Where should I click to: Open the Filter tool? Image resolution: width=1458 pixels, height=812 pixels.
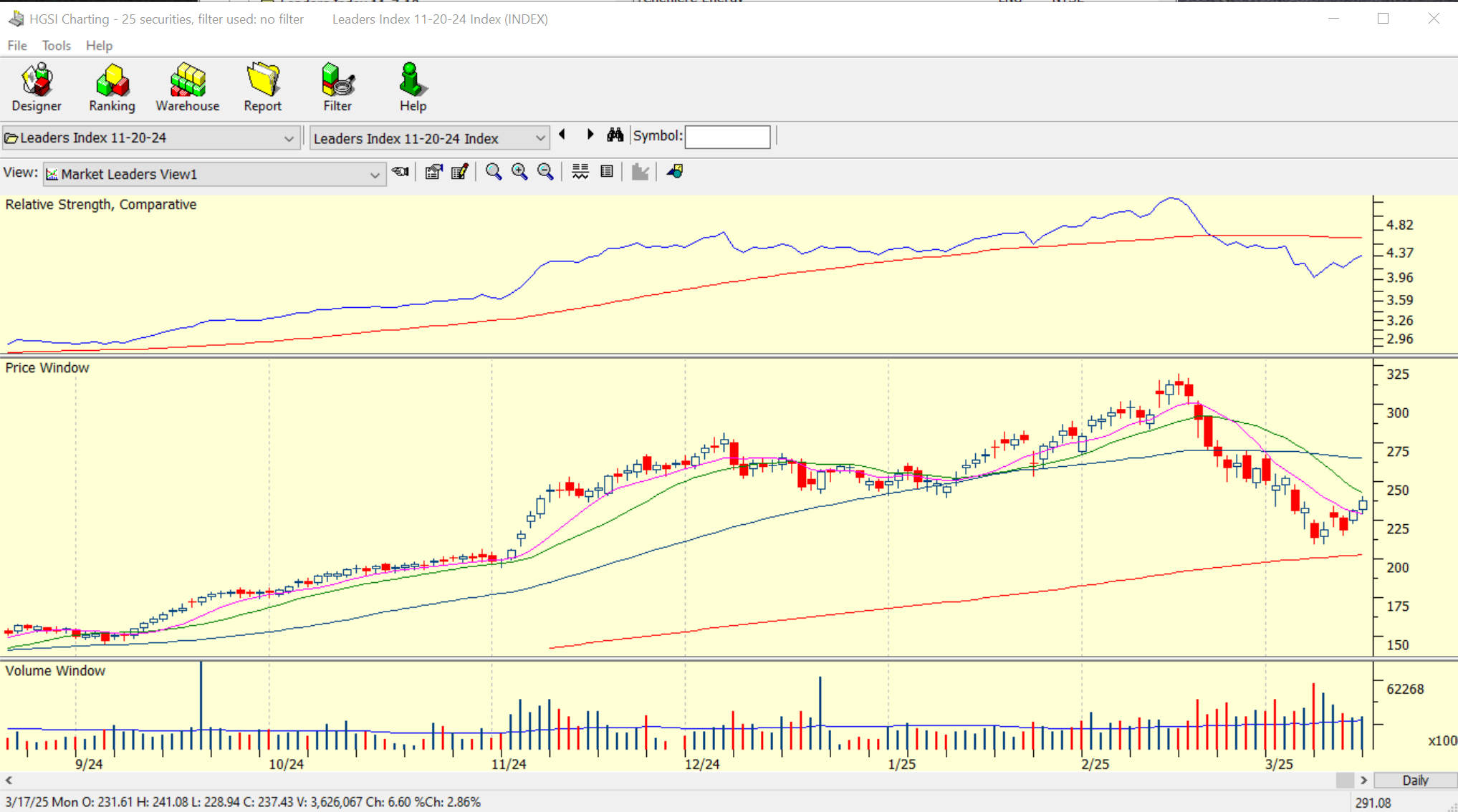pyautogui.click(x=337, y=87)
